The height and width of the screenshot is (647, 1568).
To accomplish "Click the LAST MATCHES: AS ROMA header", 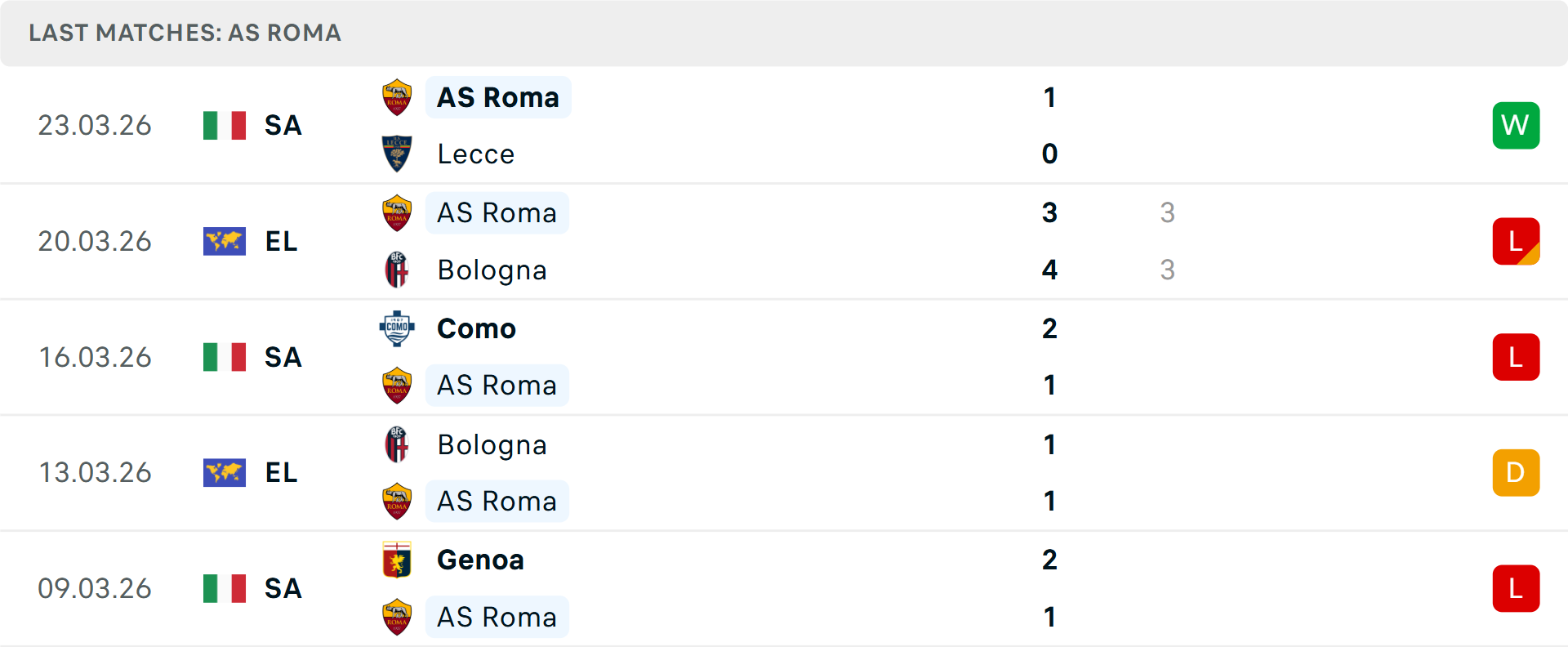I will tap(185, 33).
